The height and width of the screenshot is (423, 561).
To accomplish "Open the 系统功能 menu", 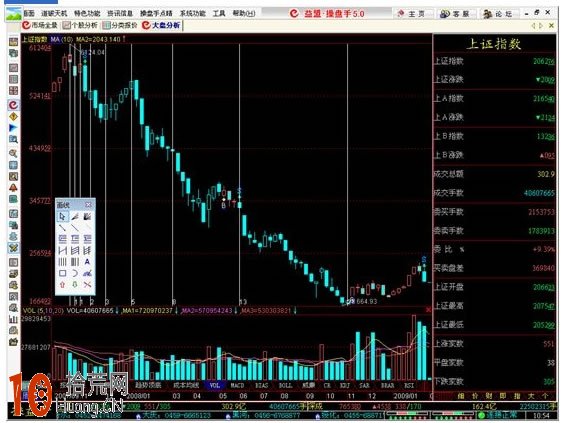I will tap(192, 14).
